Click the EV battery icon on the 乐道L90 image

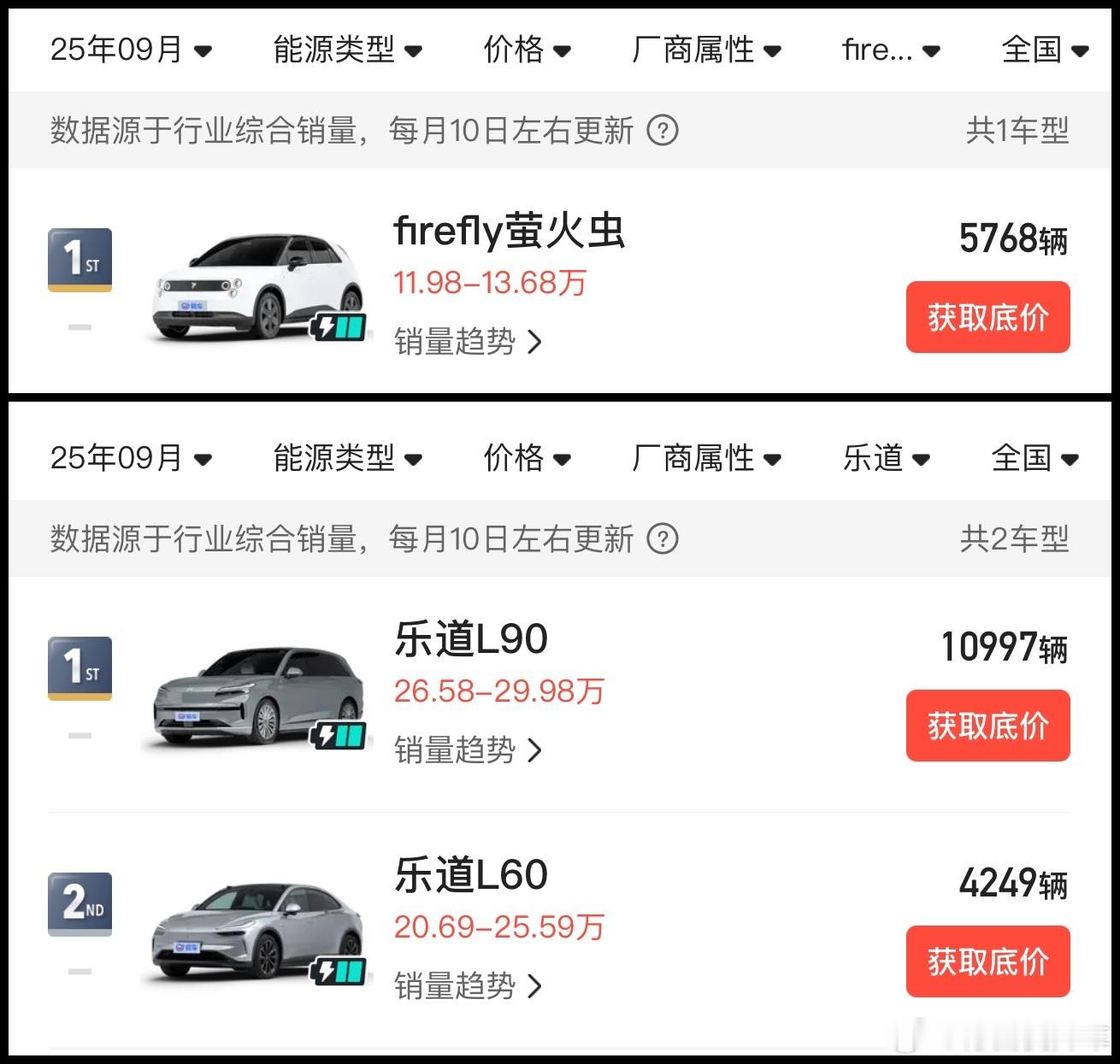pyautogui.click(x=340, y=736)
